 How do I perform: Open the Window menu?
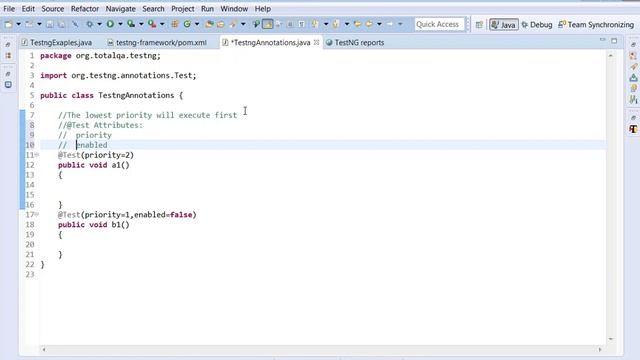pyautogui.click(x=234, y=9)
